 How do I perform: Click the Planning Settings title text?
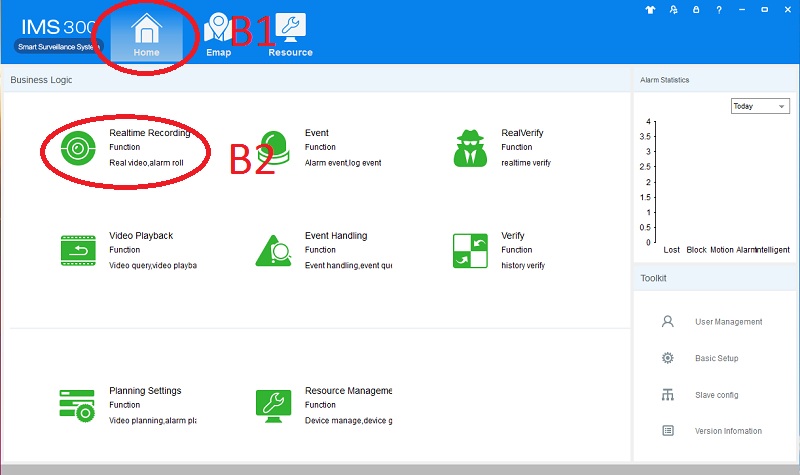coord(145,391)
